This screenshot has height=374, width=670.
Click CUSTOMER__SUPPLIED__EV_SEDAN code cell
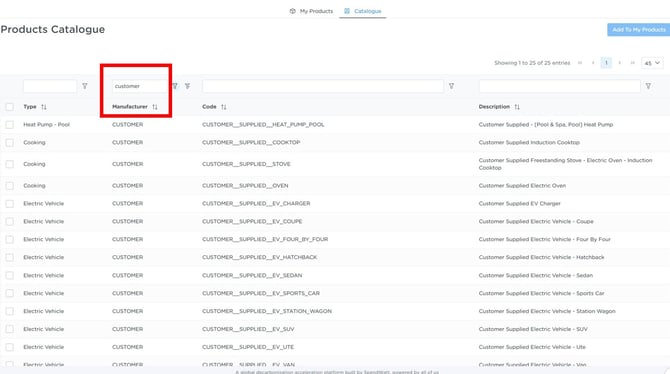pos(252,275)
